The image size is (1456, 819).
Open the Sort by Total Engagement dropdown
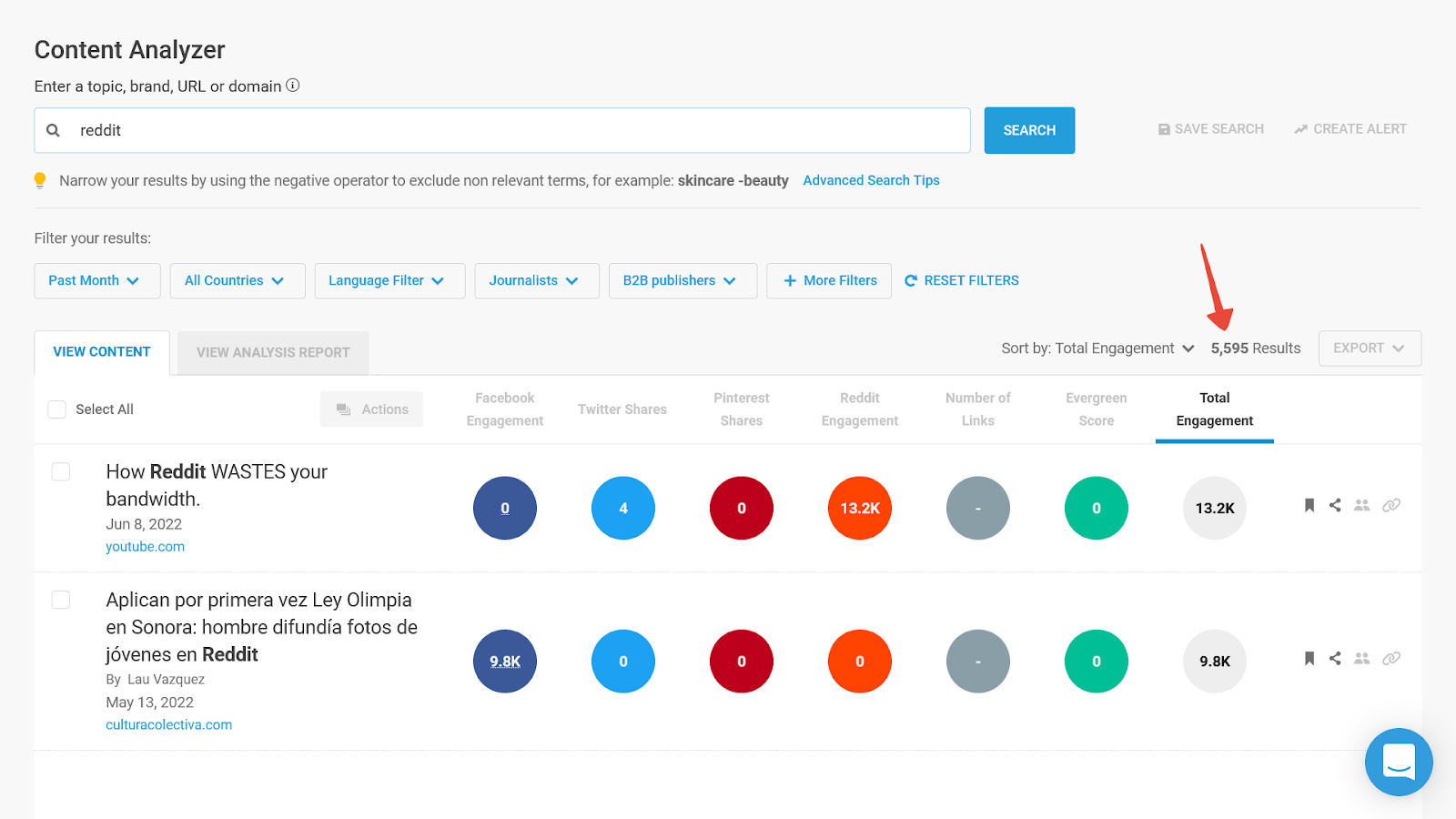[x=1097, y=349]
